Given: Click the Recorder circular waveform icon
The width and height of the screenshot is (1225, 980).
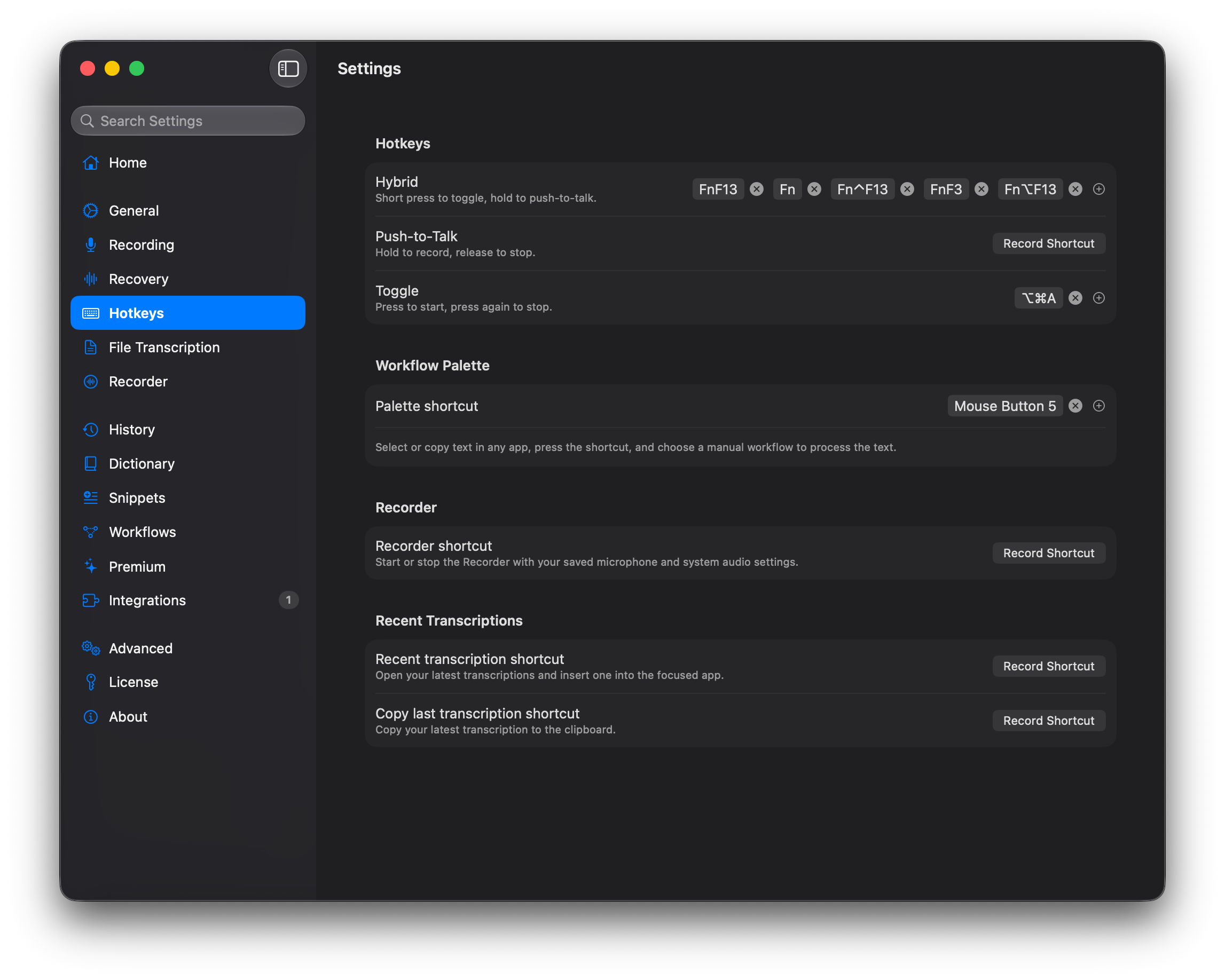Looking at the screenshot, I should pos(90,382).
